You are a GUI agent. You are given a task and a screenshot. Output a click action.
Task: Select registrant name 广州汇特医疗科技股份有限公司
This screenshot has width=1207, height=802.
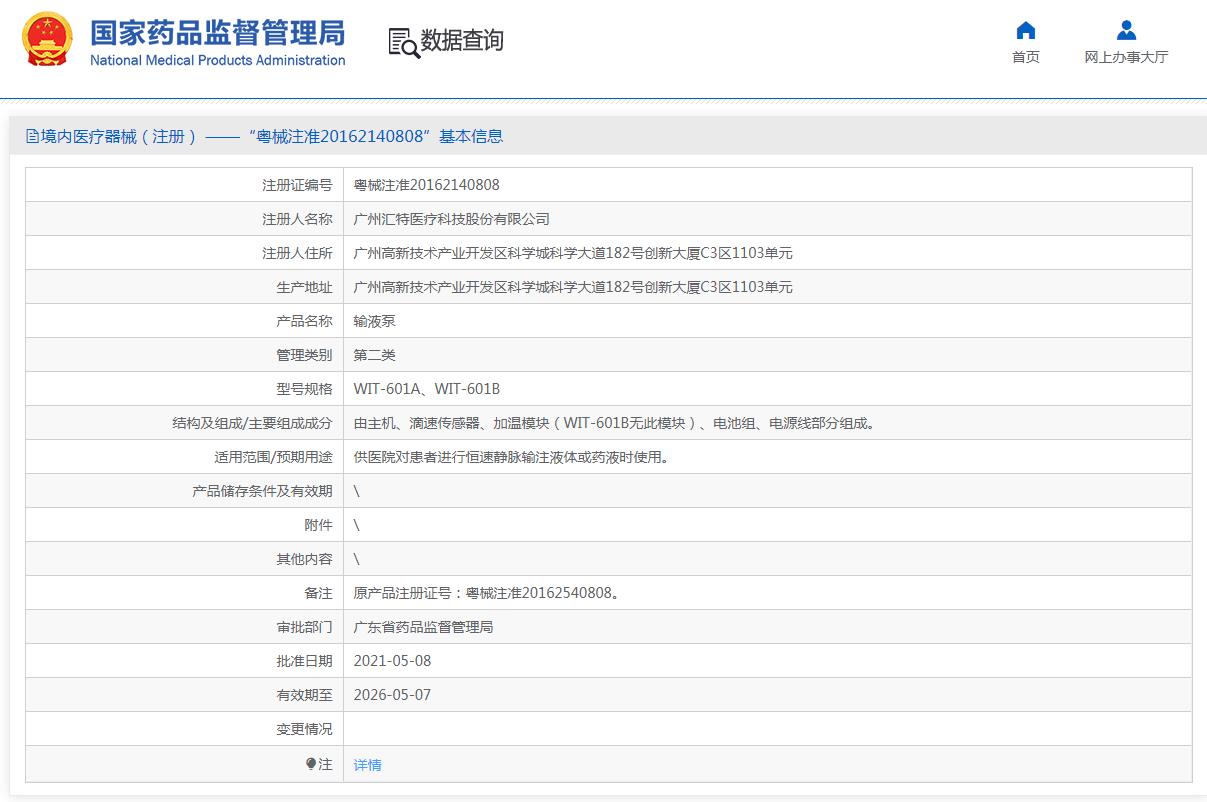tap(451, 219)
